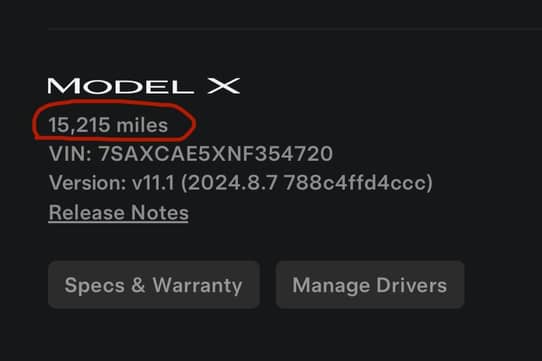Click the horizontal divider line above Model X
542x361 pixels.
pos(295,29)
